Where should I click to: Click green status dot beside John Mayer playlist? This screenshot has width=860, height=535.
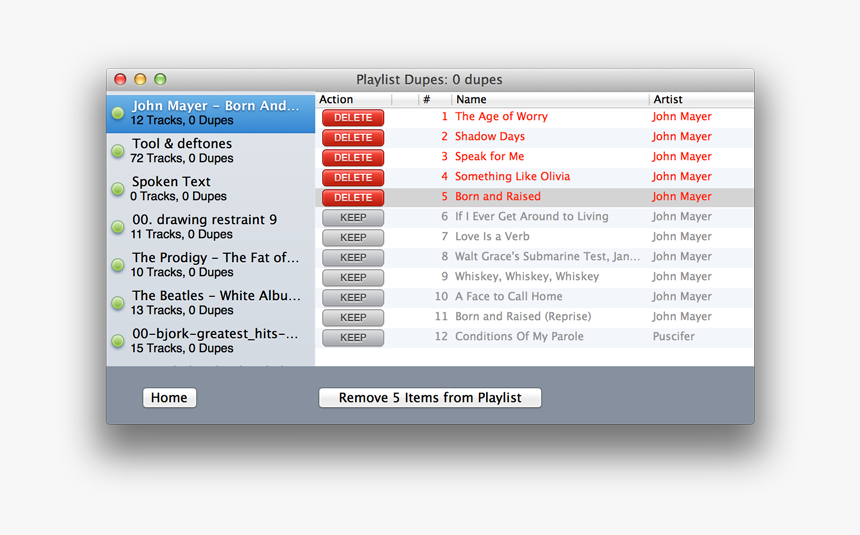tap(118, 113)
